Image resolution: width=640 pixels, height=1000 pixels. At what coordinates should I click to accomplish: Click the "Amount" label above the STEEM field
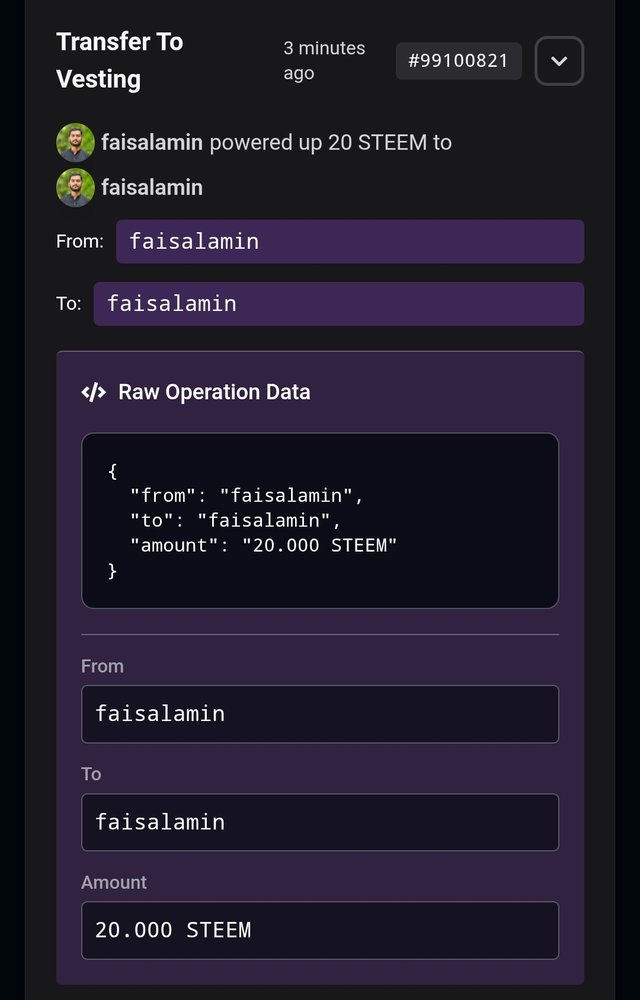pyautogui.click(x=114, y=882)
